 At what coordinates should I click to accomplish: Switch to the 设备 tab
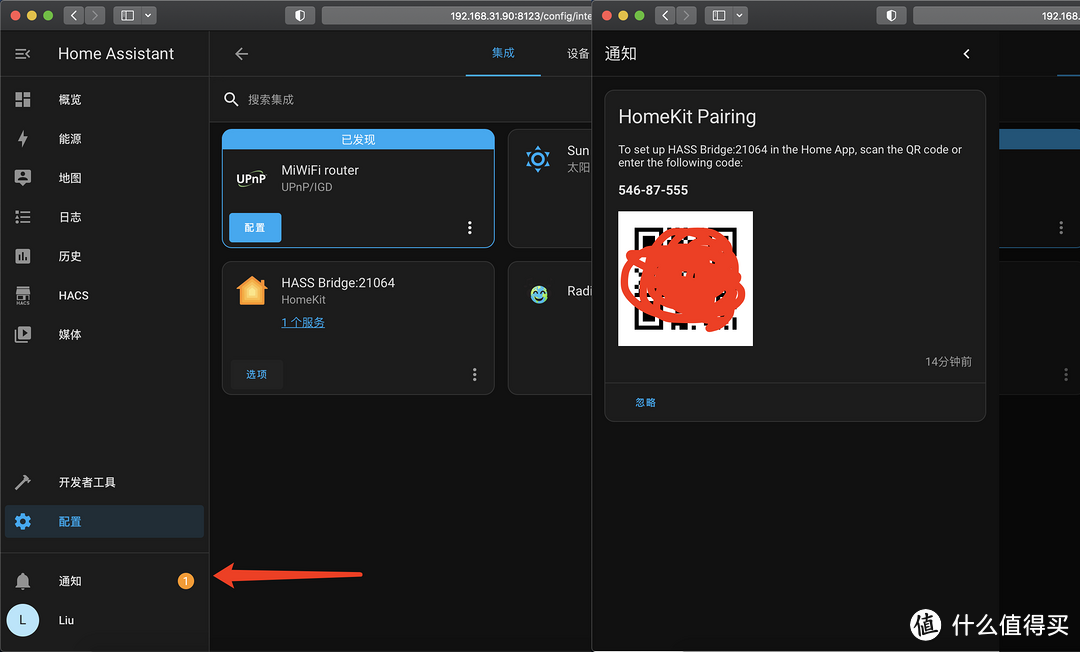point(578,54)
